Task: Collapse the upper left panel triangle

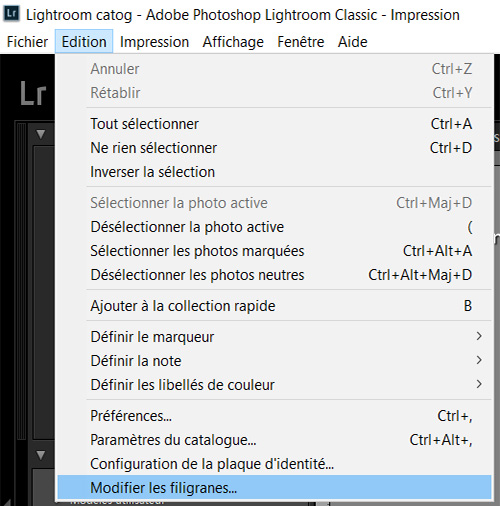Action: tap(41, 134)
